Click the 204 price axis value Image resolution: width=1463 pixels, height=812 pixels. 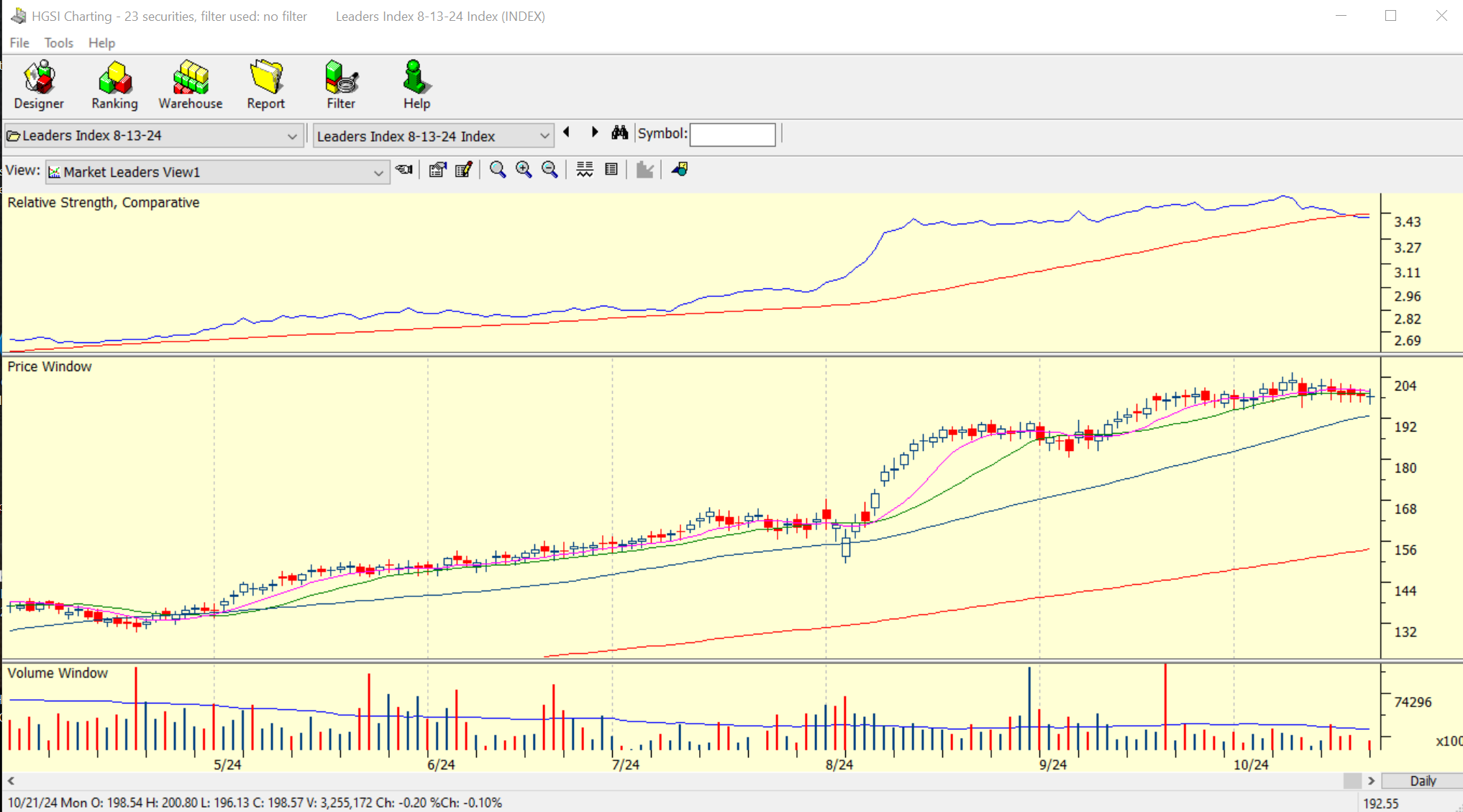tap(1405, 386)
